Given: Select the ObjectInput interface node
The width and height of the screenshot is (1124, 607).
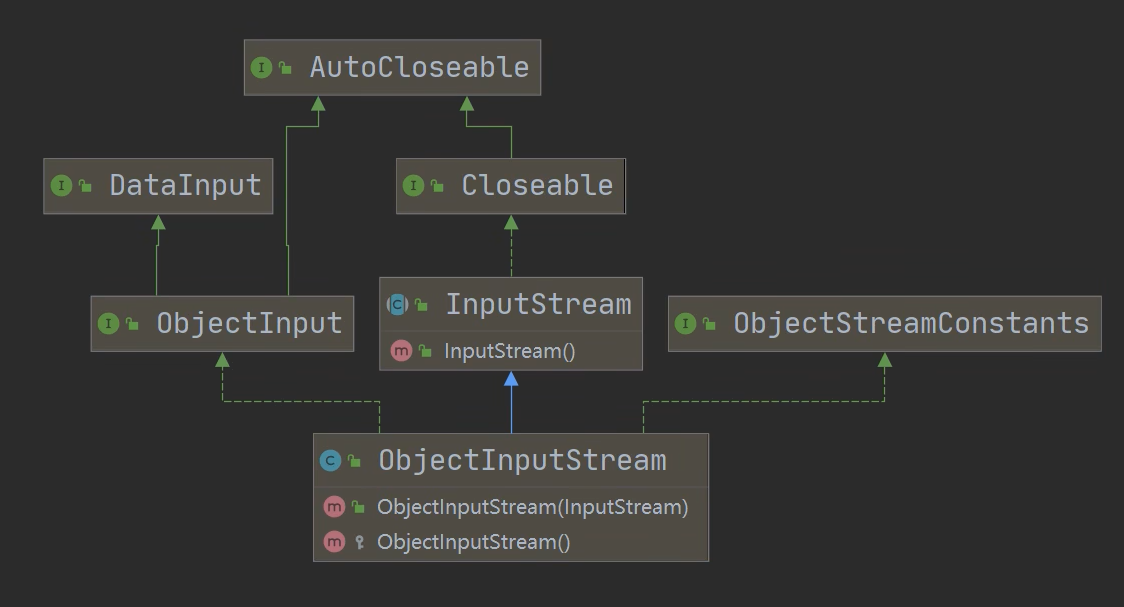Looking at the screenshot, I should (x=249, y=324).
